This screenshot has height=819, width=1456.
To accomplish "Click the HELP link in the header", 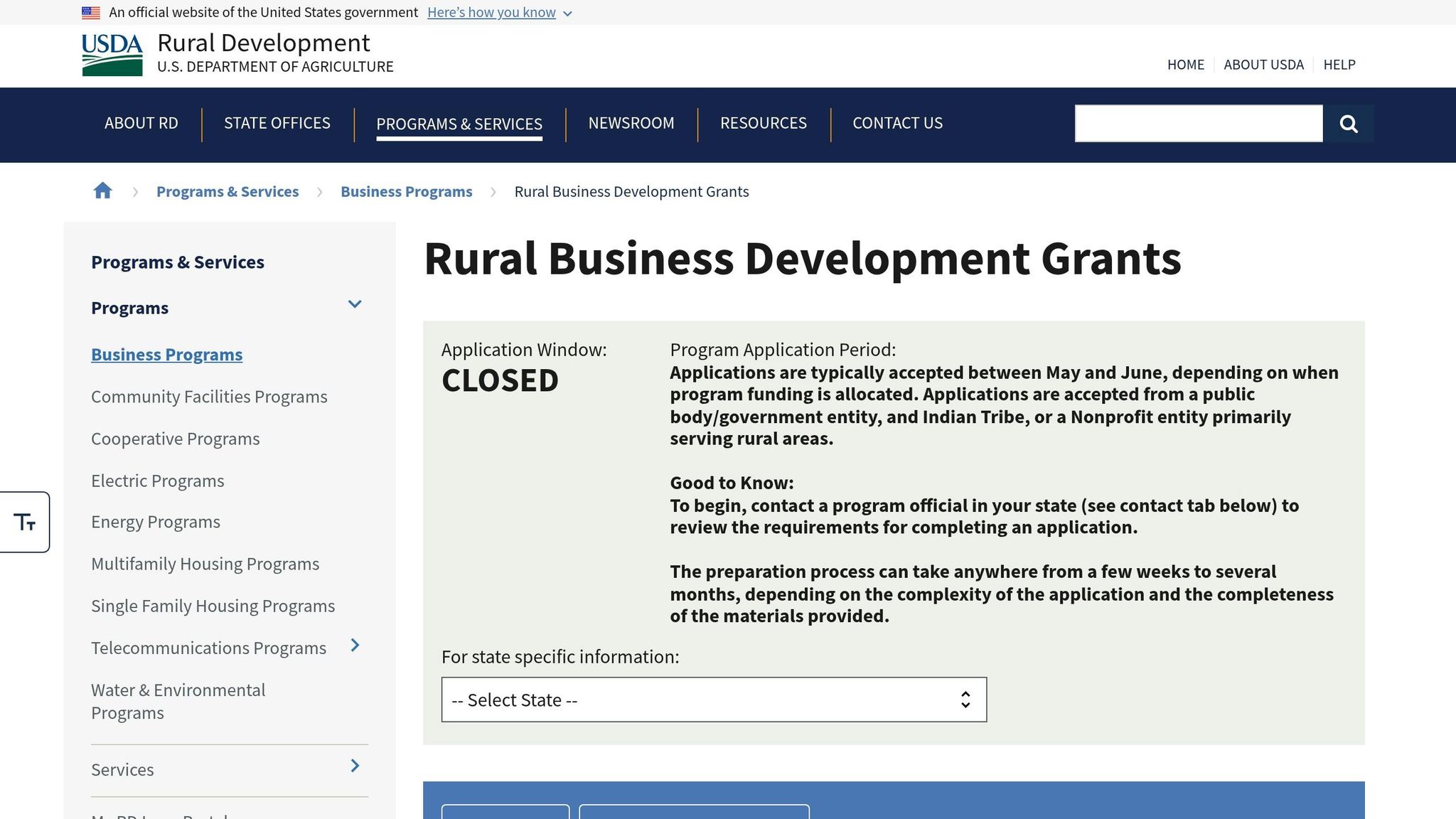I will tap(1339, 64).
